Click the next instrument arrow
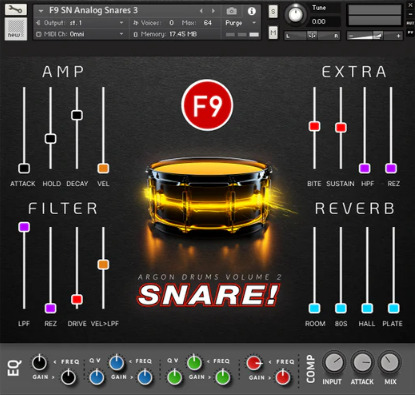This screenshot has height=395, width=415. point(213,11)
